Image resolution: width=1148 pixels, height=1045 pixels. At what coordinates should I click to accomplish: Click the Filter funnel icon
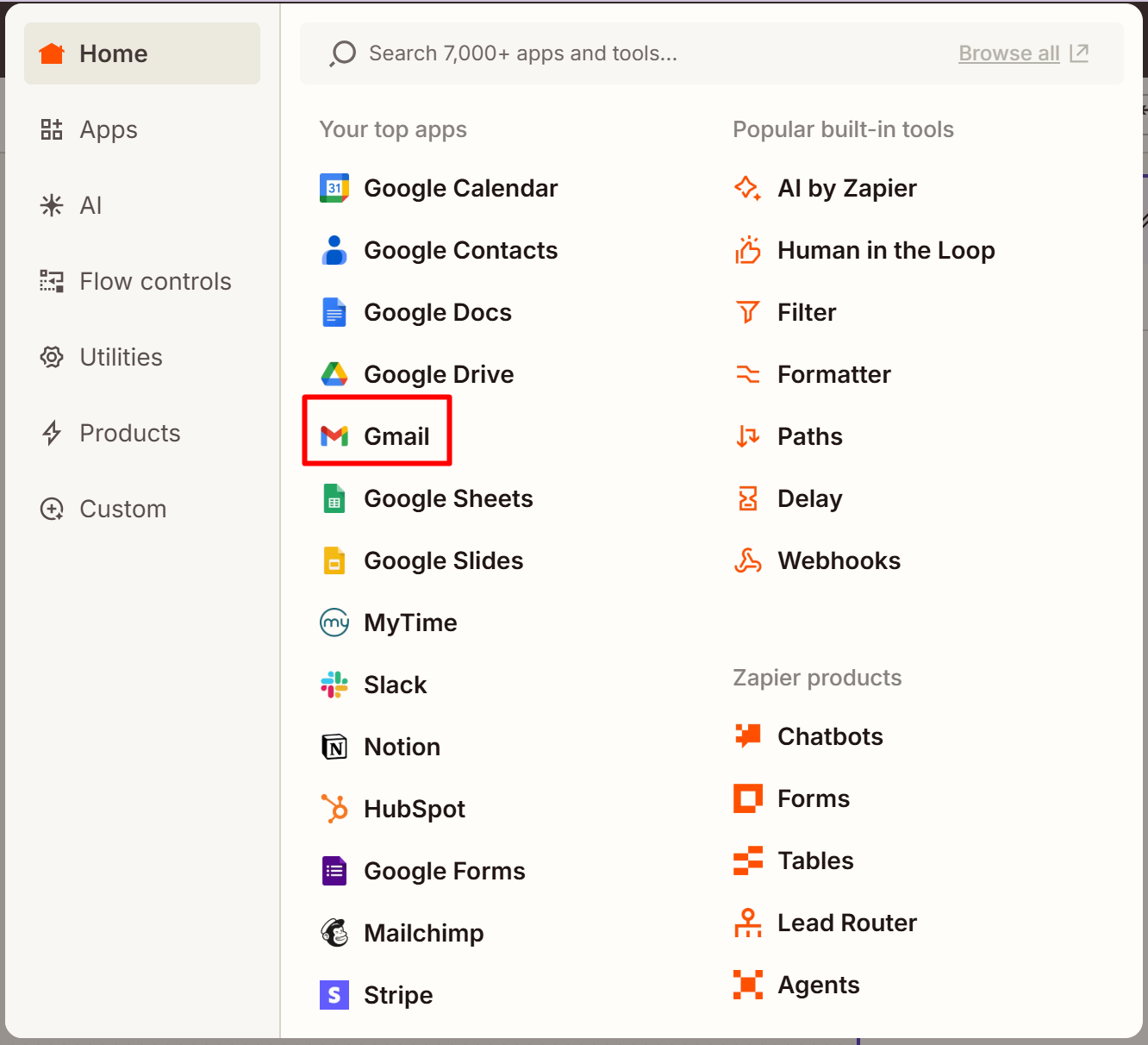(x=748, y=312)
